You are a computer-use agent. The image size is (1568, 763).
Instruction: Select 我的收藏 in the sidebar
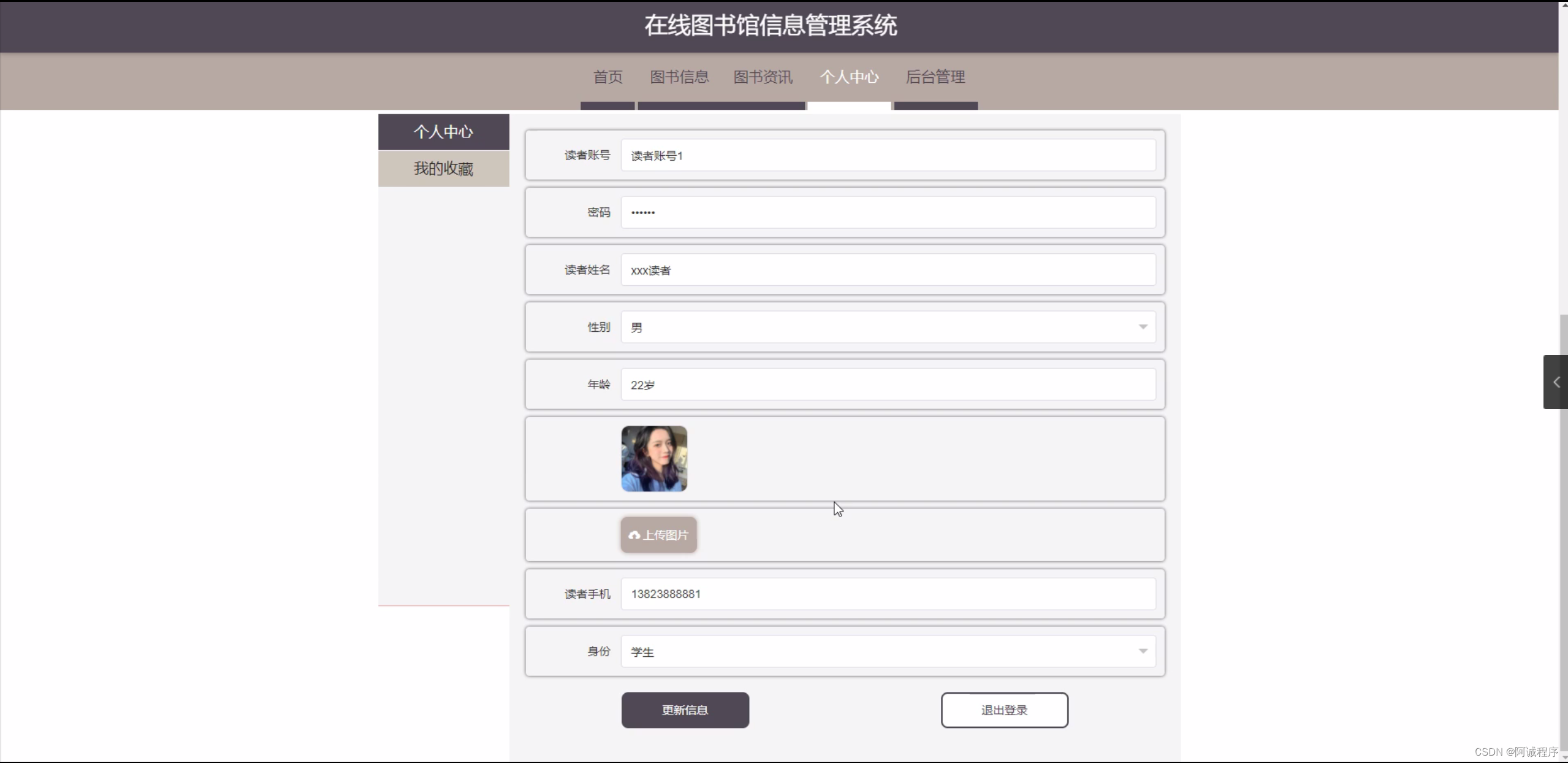(443, 169)
